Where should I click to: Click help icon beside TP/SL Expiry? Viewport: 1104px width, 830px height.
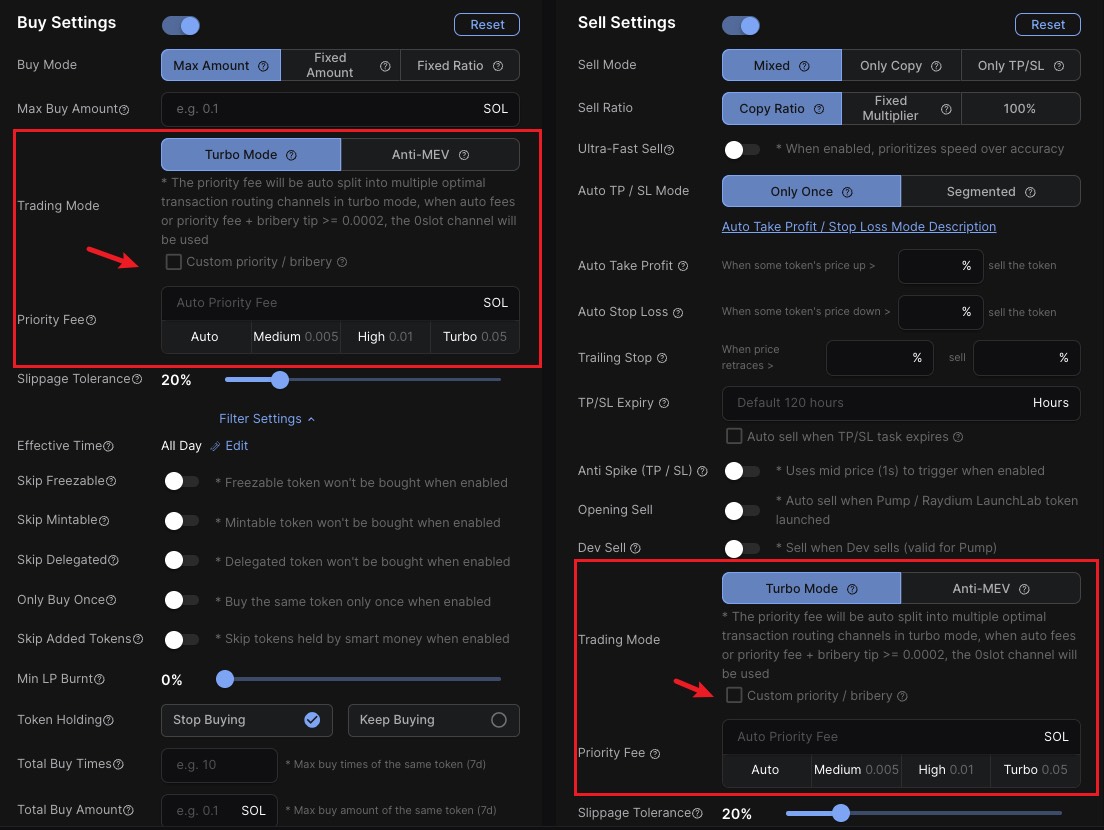tap(664, 403)
